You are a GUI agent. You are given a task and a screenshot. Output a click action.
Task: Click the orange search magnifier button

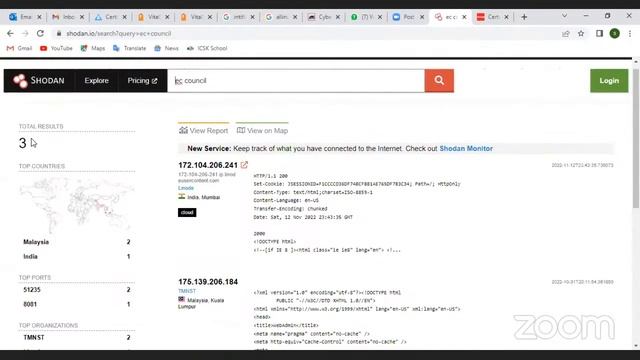[439, 80]
